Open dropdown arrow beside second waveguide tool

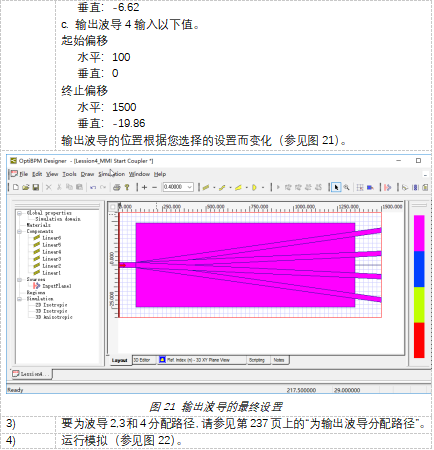[x=230, y=187]
